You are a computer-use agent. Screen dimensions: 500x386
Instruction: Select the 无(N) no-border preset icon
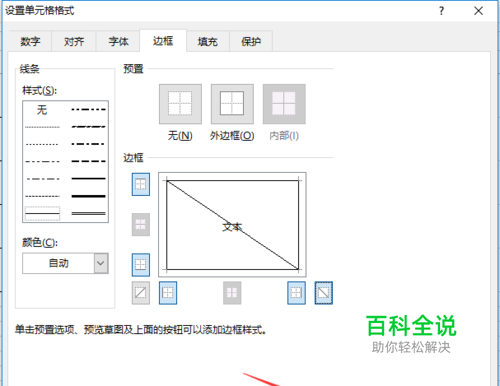(x=180, y=104)
